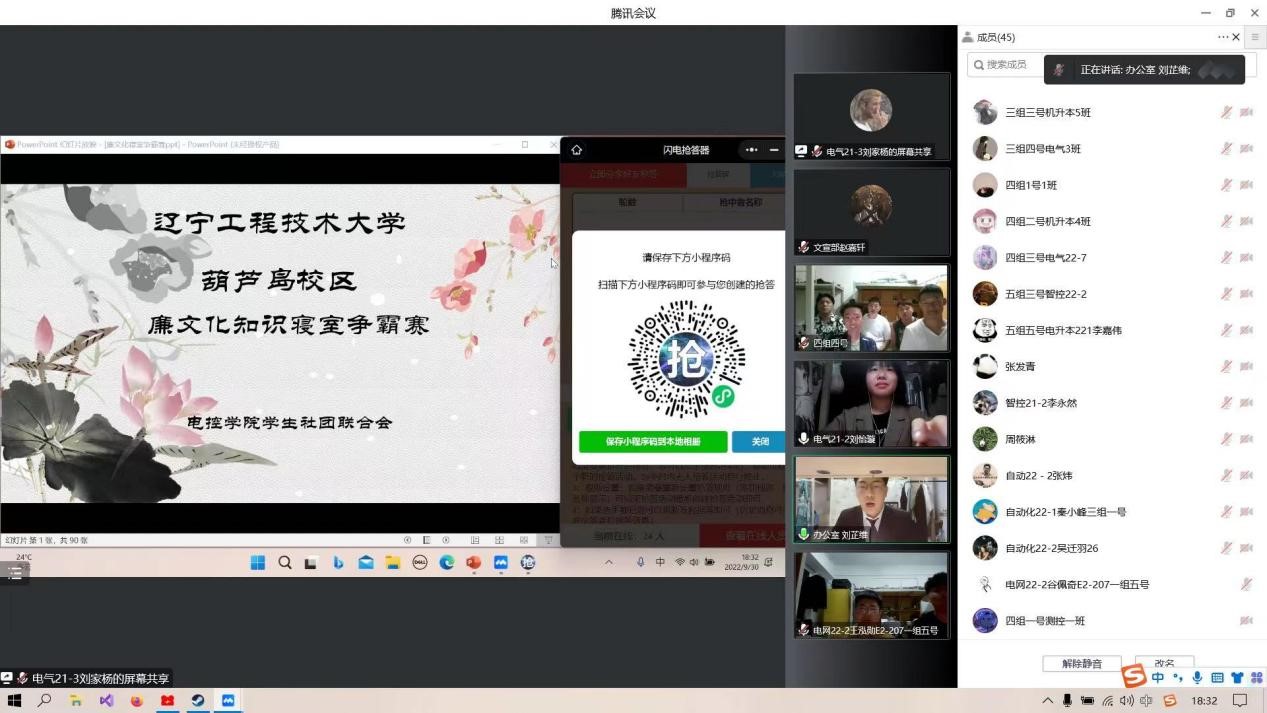Open File Explorer from the bottom taskbar

(76, 701)
